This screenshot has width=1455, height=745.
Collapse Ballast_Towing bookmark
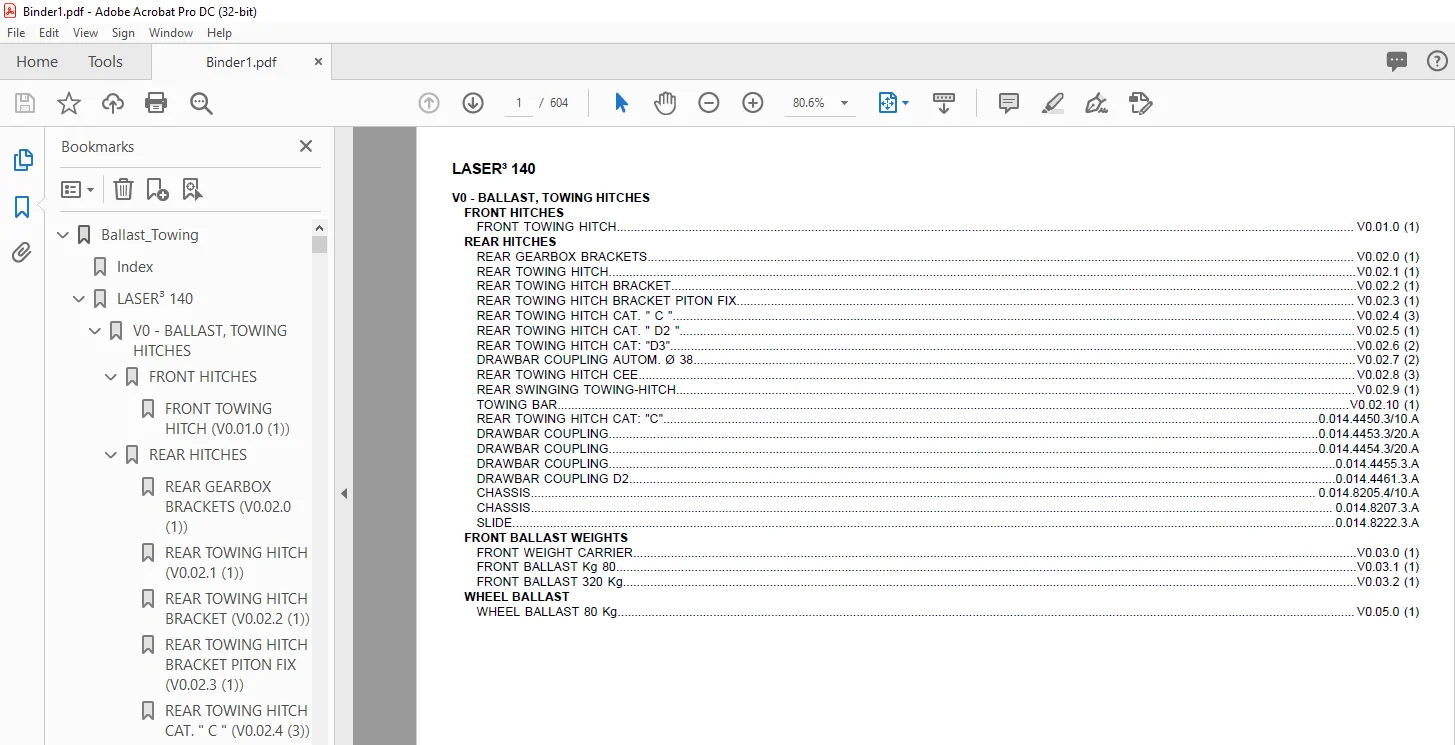64,235
